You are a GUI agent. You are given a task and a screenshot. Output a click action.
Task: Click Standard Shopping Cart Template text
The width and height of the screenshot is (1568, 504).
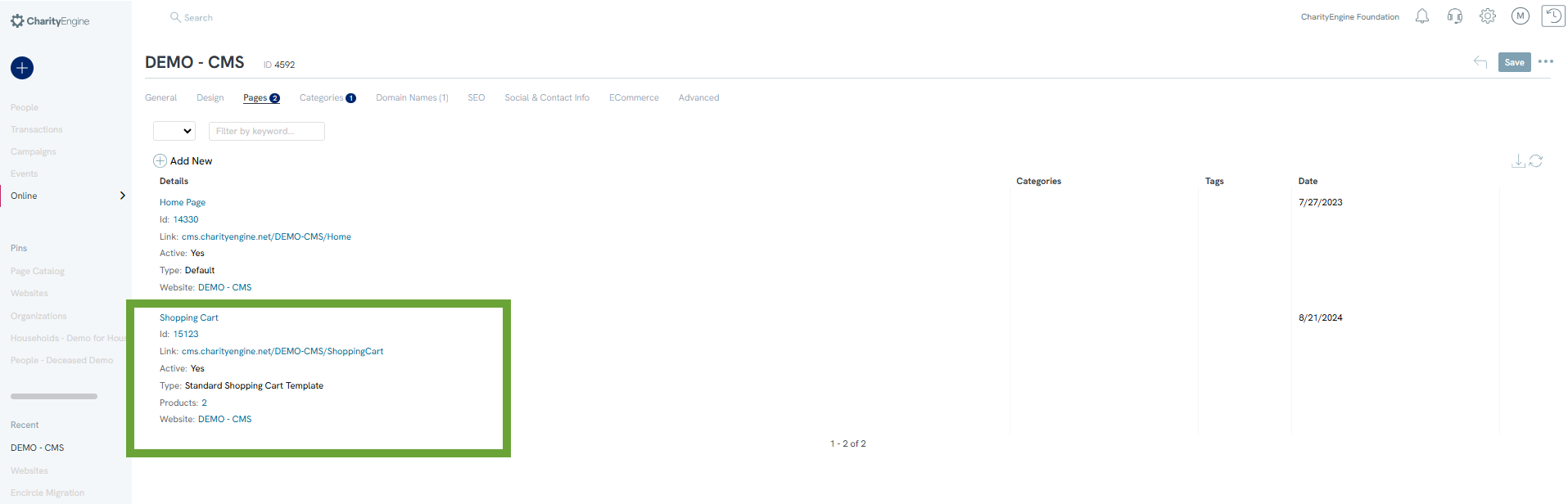point(254,385)
